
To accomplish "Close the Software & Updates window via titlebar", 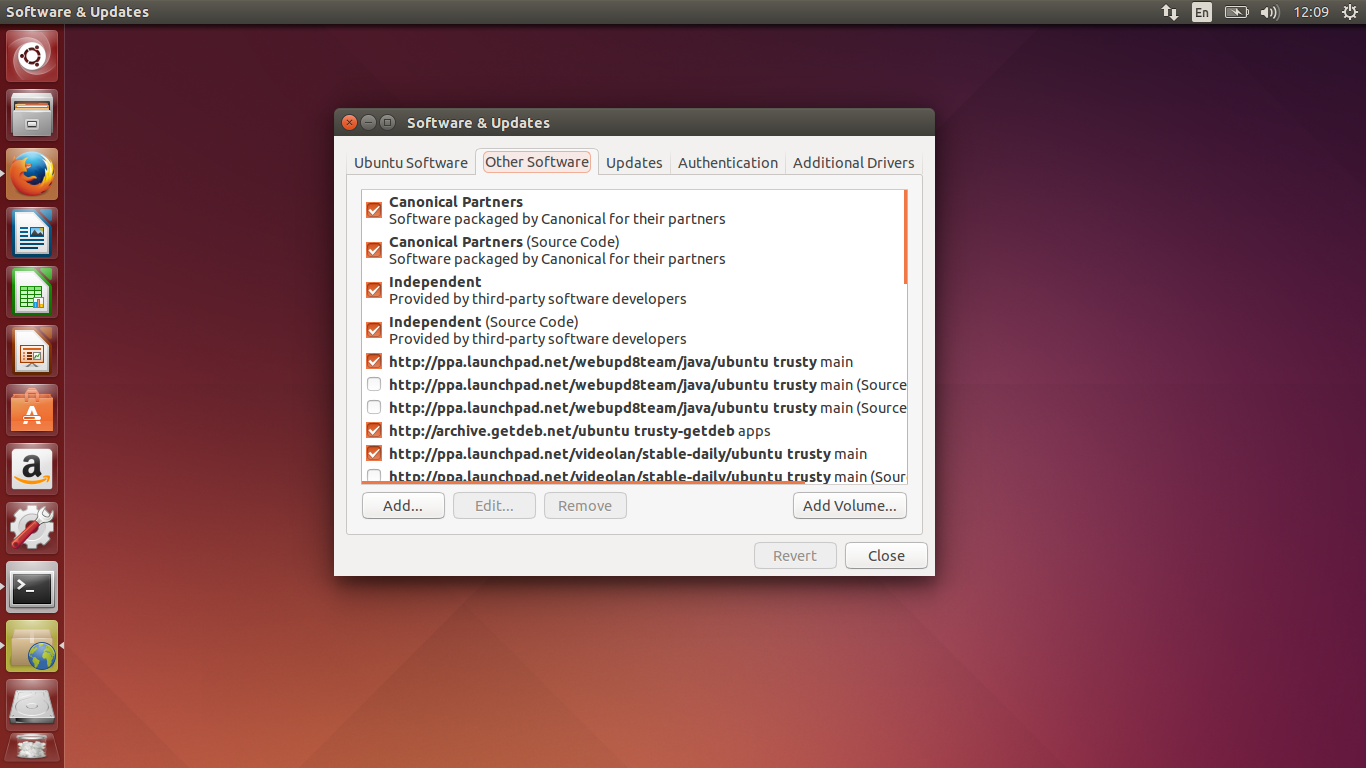I will point(349,122).
